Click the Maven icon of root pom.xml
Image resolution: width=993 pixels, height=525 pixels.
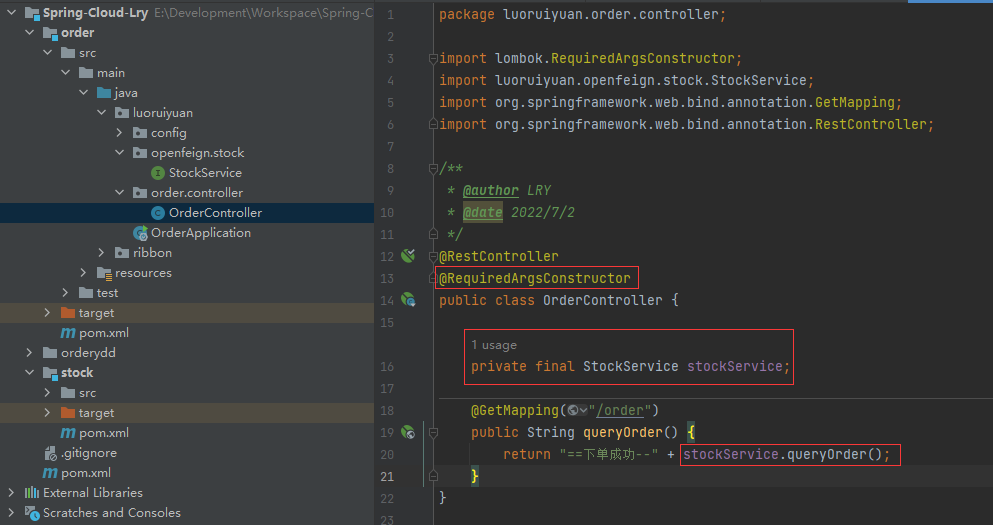(x=50, y=473)
